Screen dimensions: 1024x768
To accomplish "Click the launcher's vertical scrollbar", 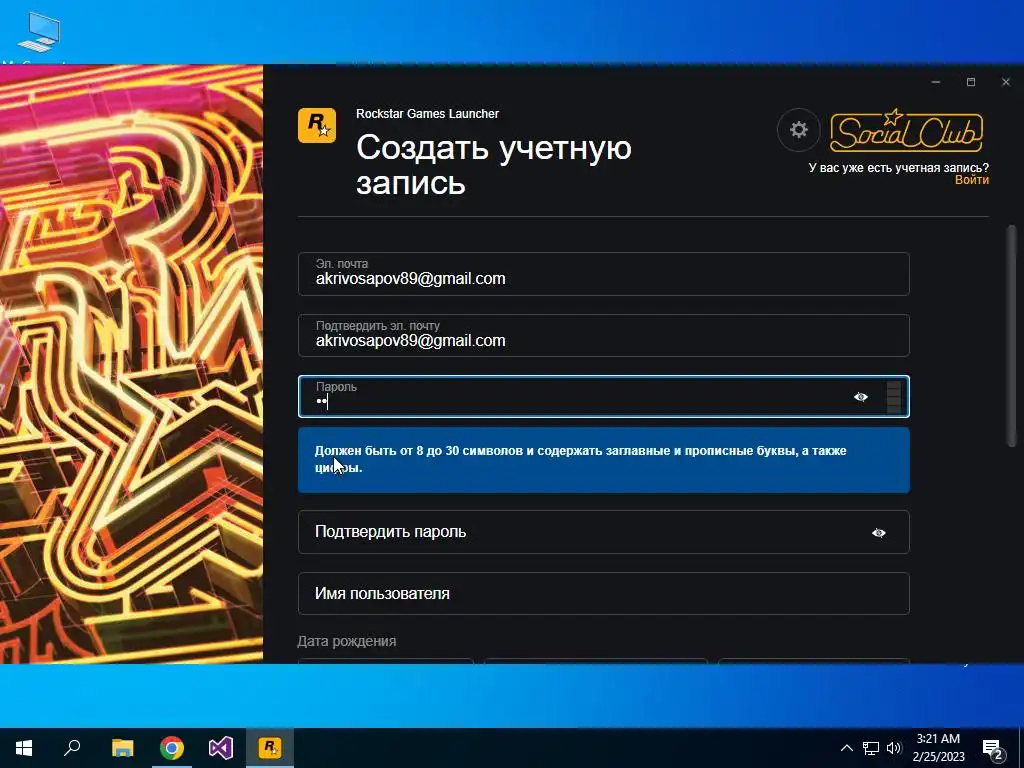I will tap(1012, 336).
